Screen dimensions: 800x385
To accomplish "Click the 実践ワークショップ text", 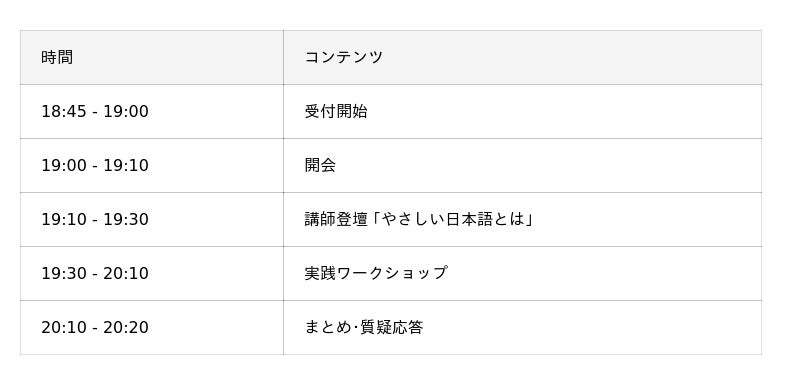I will click(x=376, y=273).
